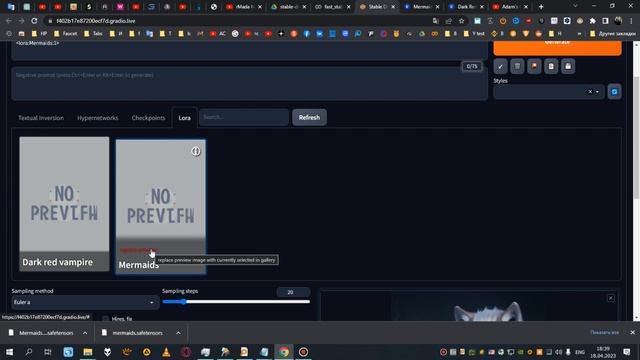This screenshot has height=360, width=640.
Task: Bookmark this page with the star icon
Action: [461, 21]
